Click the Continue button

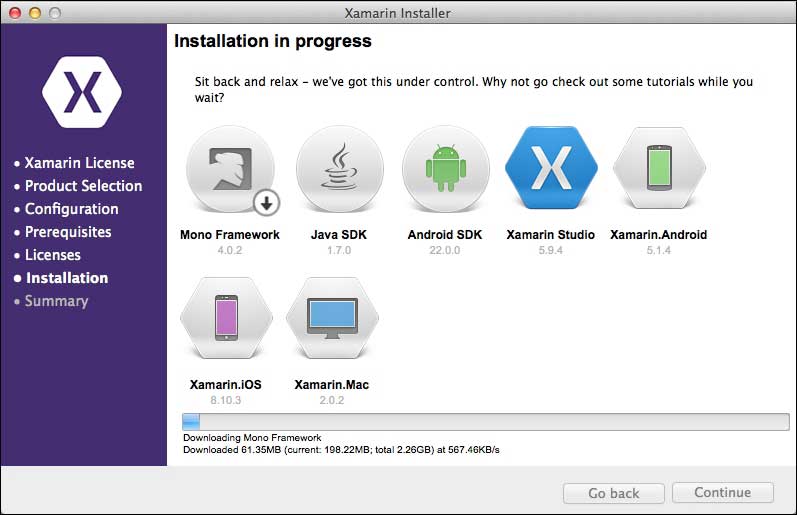click(x=723, y=493)
